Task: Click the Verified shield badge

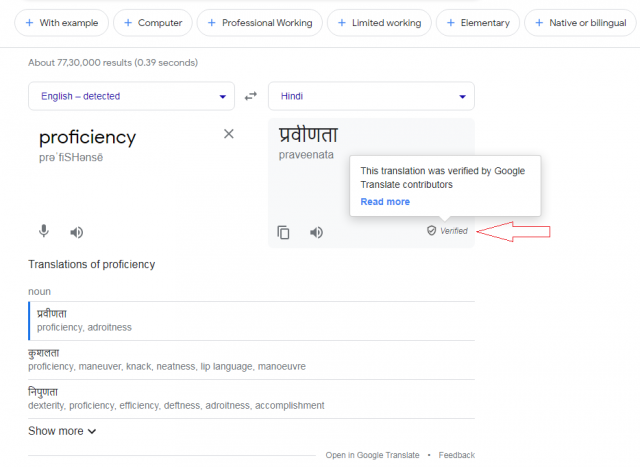Action: click(447, 231)
